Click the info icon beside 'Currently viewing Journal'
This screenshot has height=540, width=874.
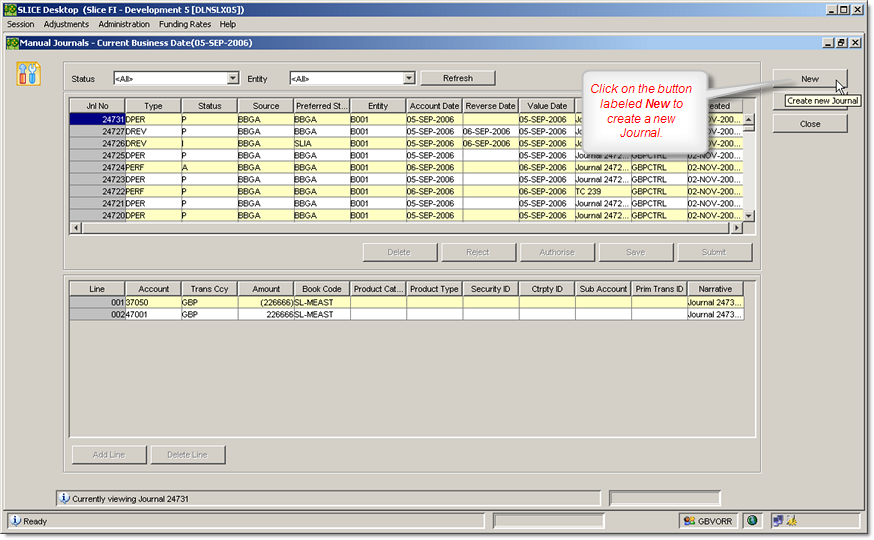[64, 498]
